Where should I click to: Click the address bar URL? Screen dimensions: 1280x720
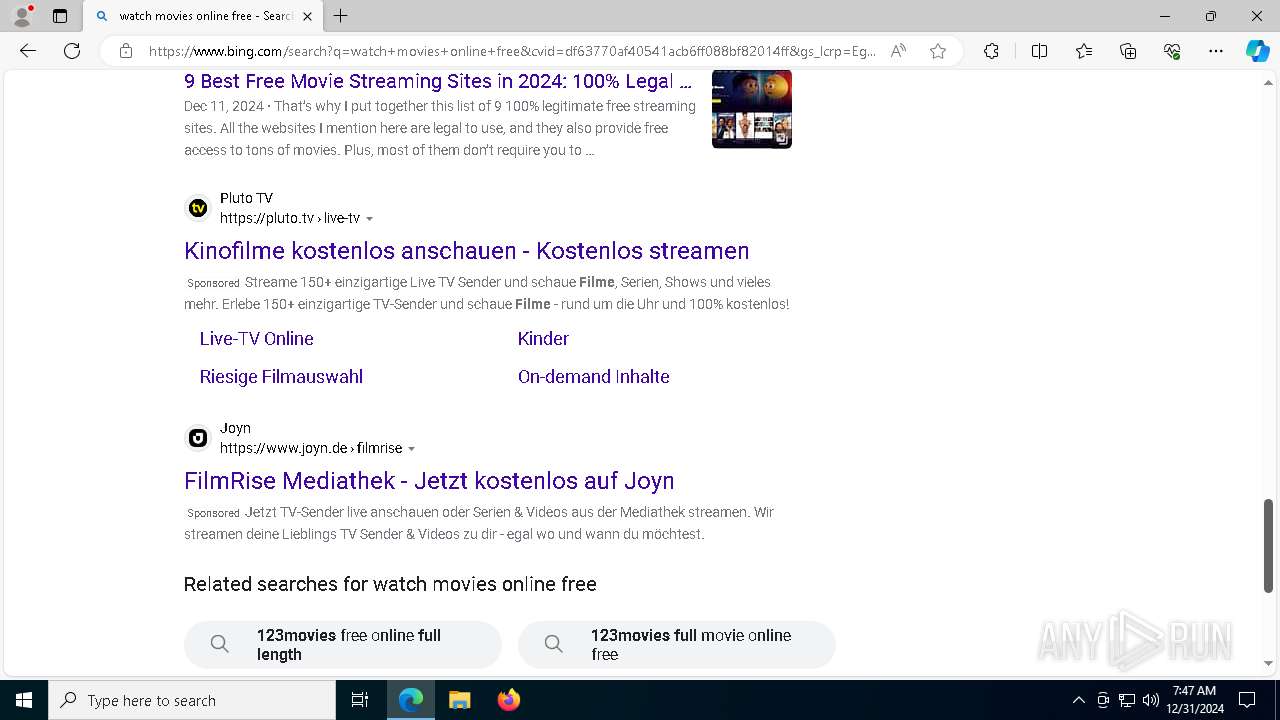pos(512,51)
